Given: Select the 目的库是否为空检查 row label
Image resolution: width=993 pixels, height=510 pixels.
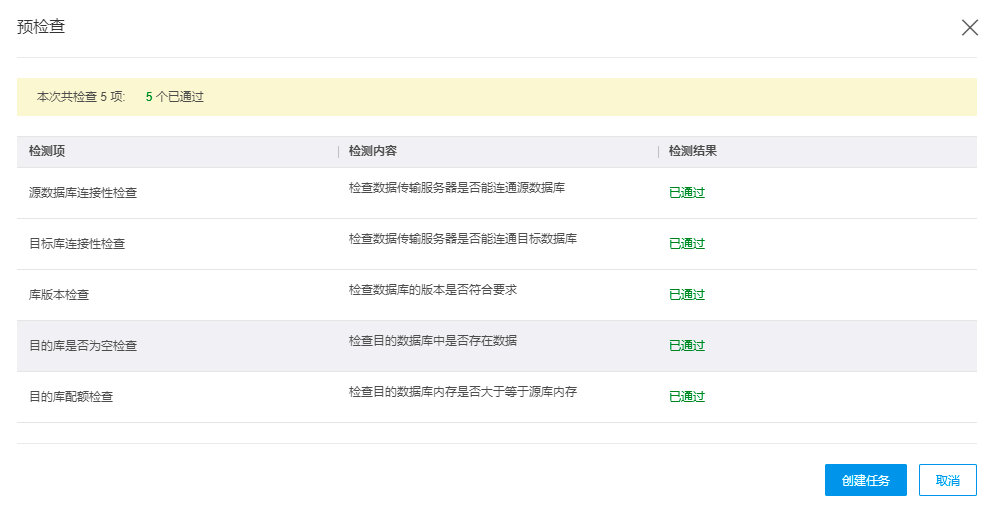Looking at the screenshot, I should 83,345.
